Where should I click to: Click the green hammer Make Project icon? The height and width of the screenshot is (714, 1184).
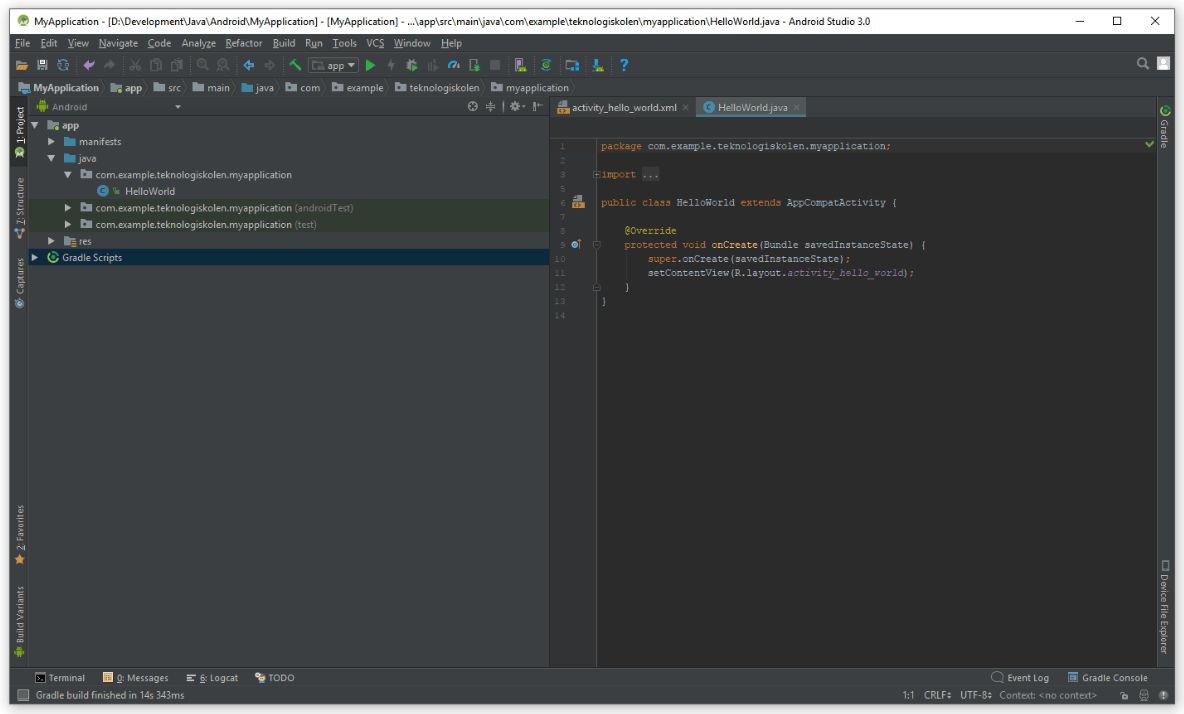[295, 66]
